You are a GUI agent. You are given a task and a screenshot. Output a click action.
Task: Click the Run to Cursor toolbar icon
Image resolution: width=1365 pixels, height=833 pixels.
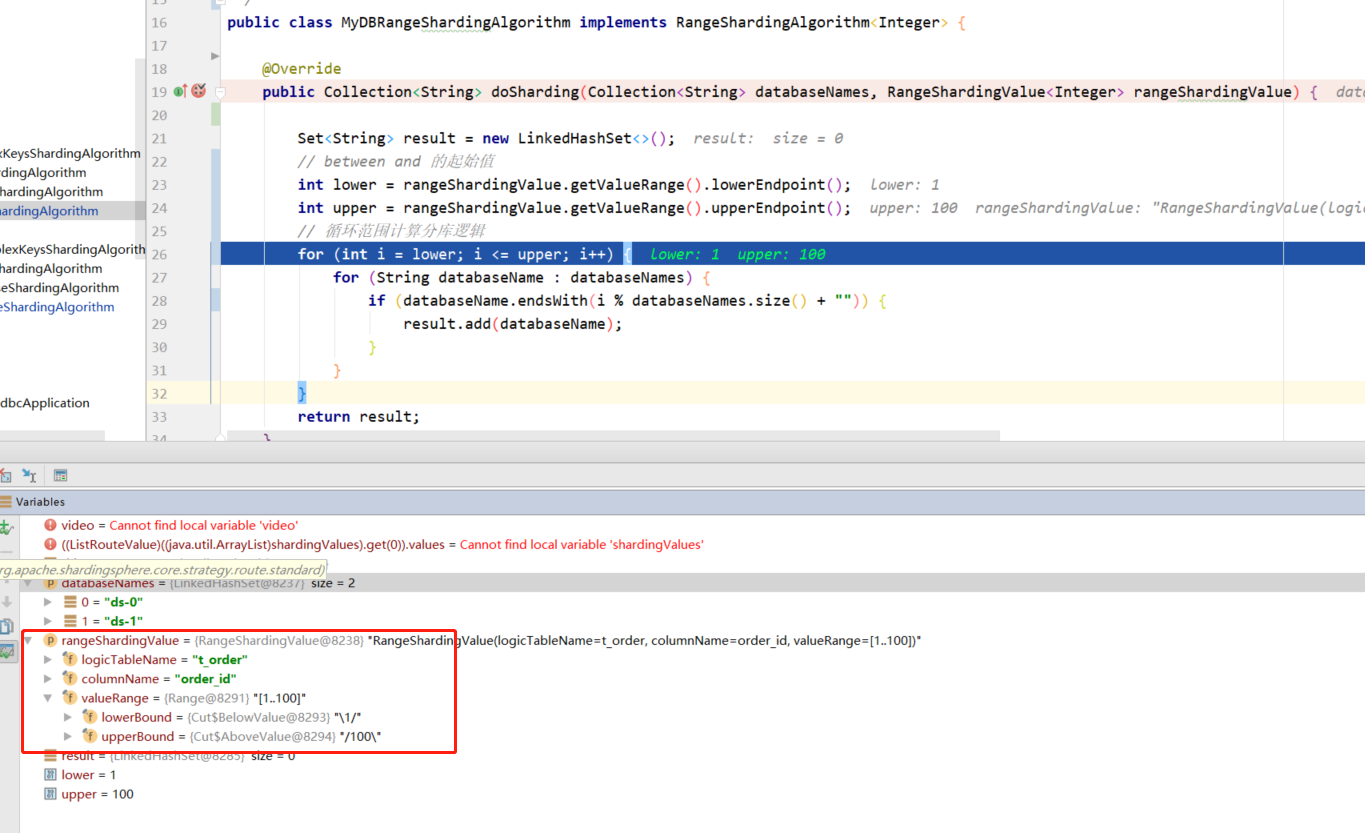pos(29,476)
